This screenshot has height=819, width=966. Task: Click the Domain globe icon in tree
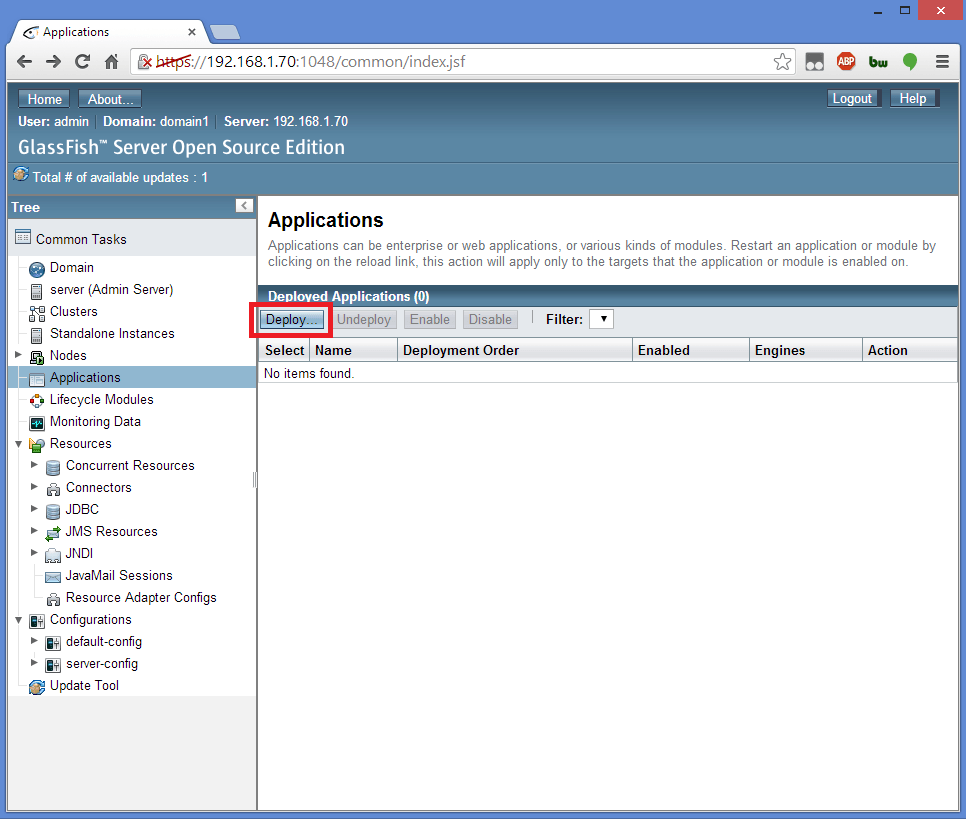(37, 268)
